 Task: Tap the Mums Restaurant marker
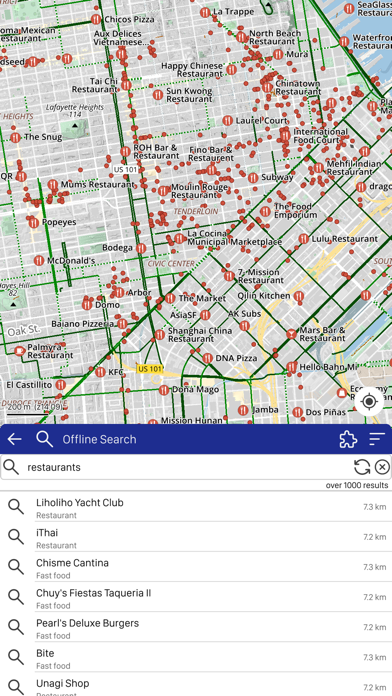[53, 184]
